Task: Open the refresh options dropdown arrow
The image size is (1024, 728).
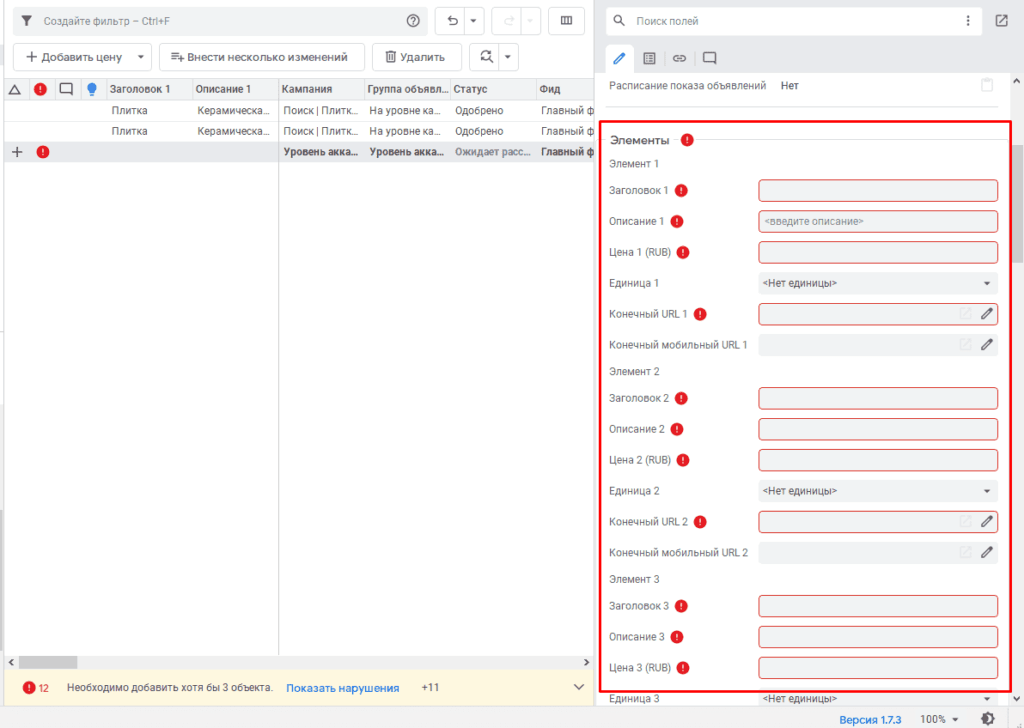Action: pyautogui.click(x=507, y=57)
